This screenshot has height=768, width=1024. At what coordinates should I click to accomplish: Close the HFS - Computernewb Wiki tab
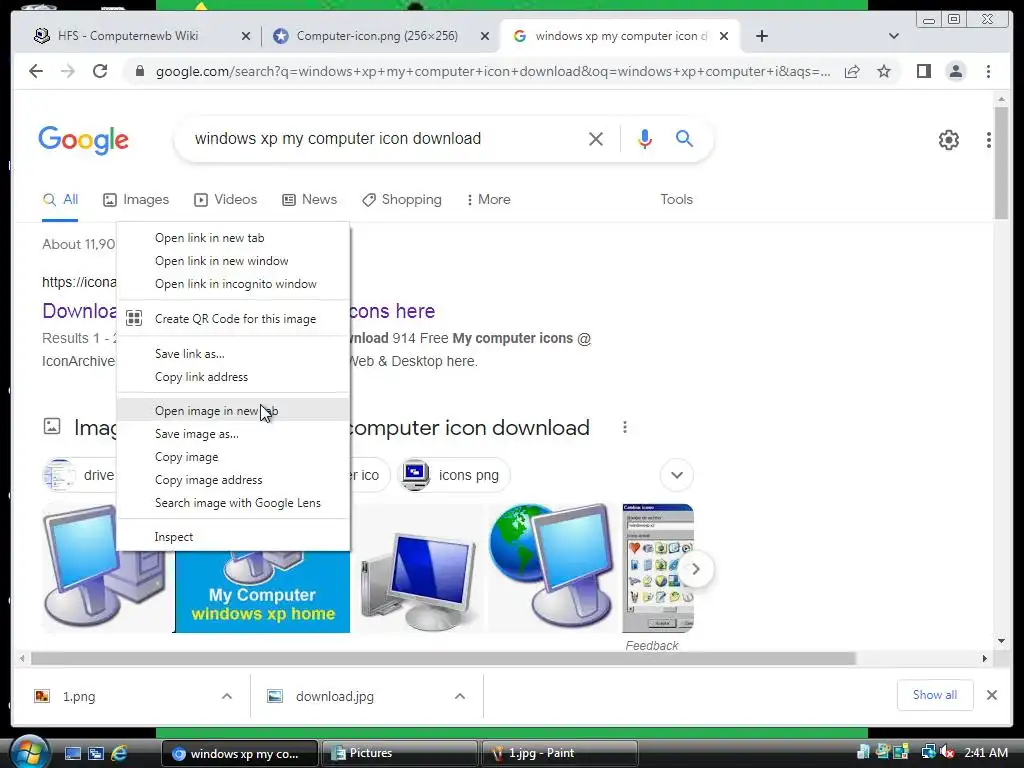[246, 36]
